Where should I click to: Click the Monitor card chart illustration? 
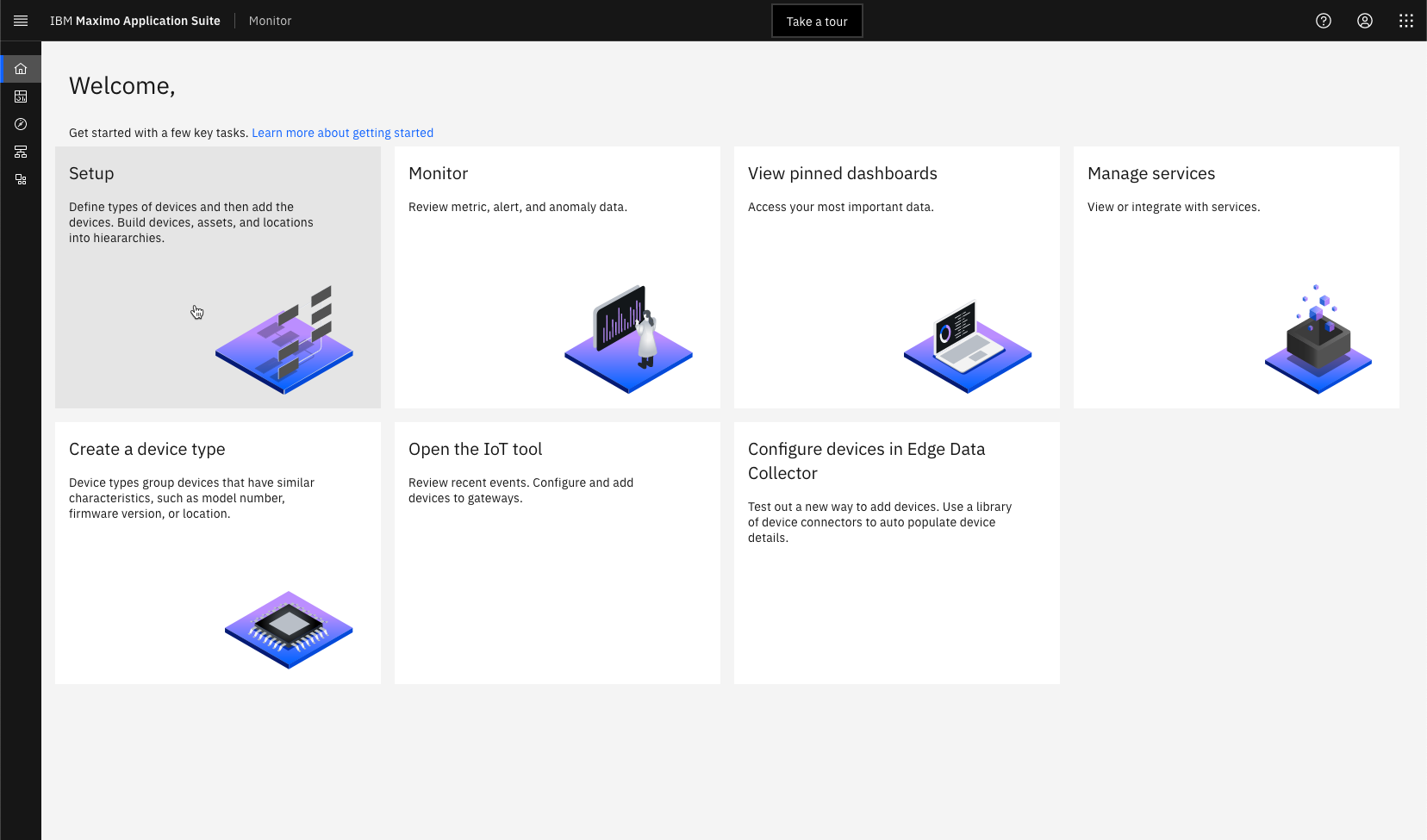point(629,339)
